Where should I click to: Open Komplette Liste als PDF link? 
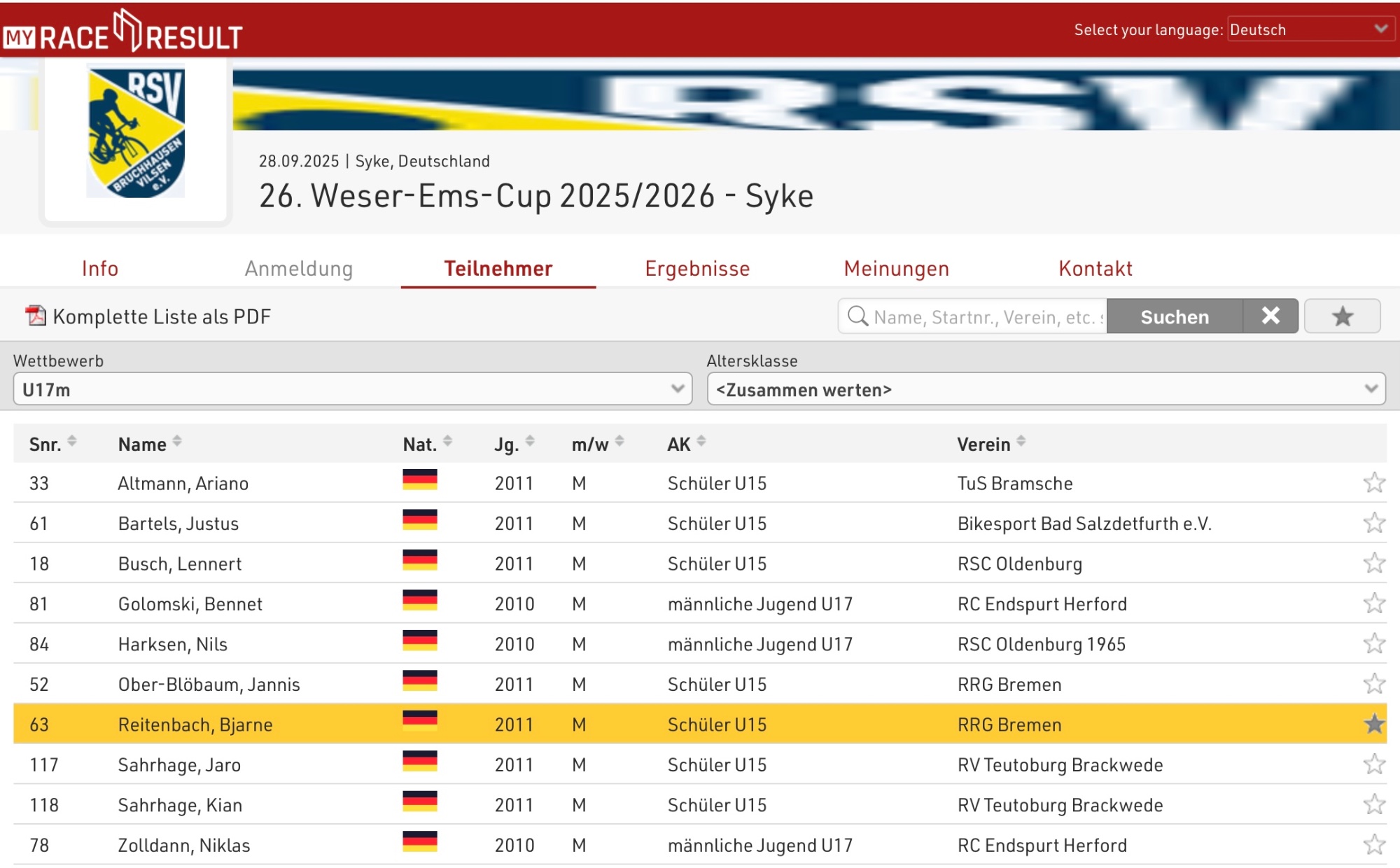point(162,316)
